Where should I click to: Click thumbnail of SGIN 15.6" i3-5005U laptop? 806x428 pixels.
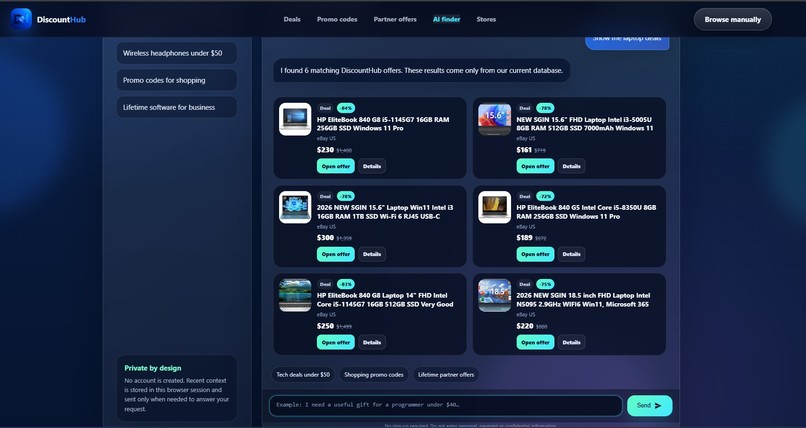coord(494,119)
